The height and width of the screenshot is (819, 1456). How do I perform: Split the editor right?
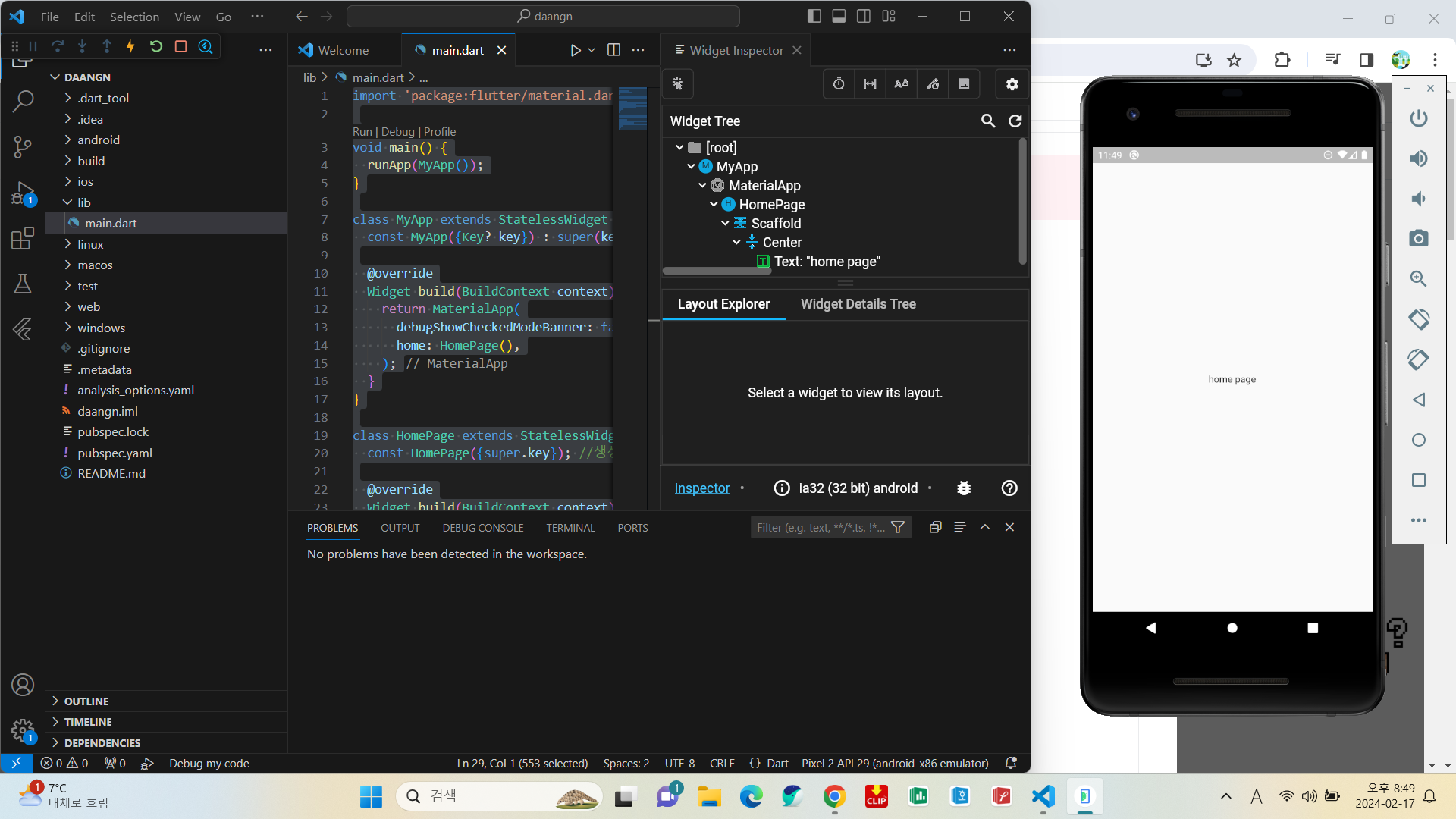click(x=614, y=50)
